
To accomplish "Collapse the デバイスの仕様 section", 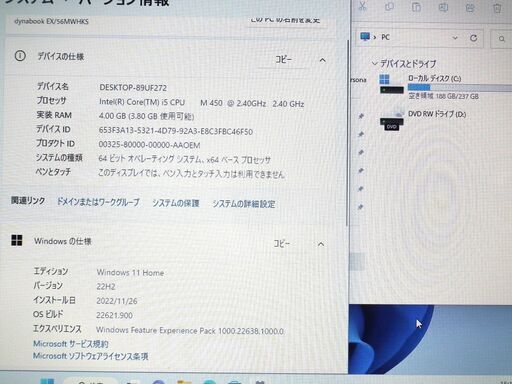I will 322,60.
